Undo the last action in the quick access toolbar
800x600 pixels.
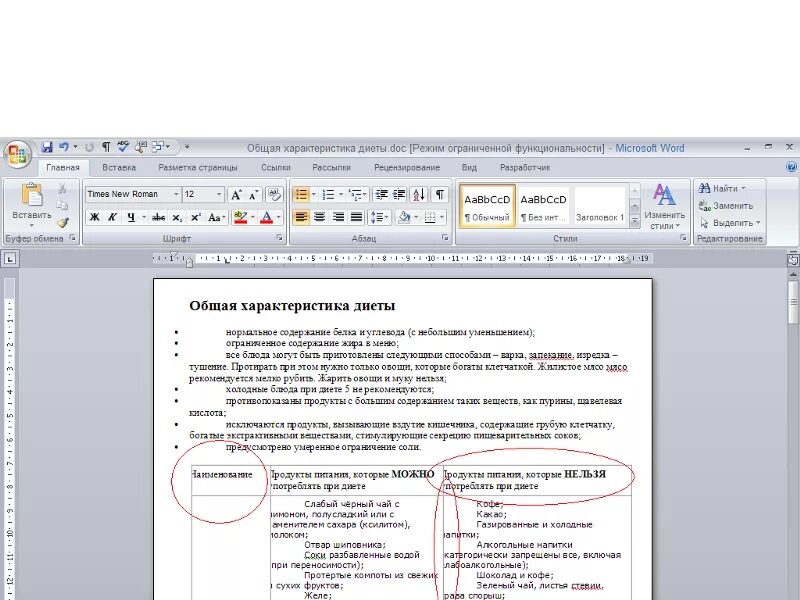pyautogui.click(x=64, y=147)
